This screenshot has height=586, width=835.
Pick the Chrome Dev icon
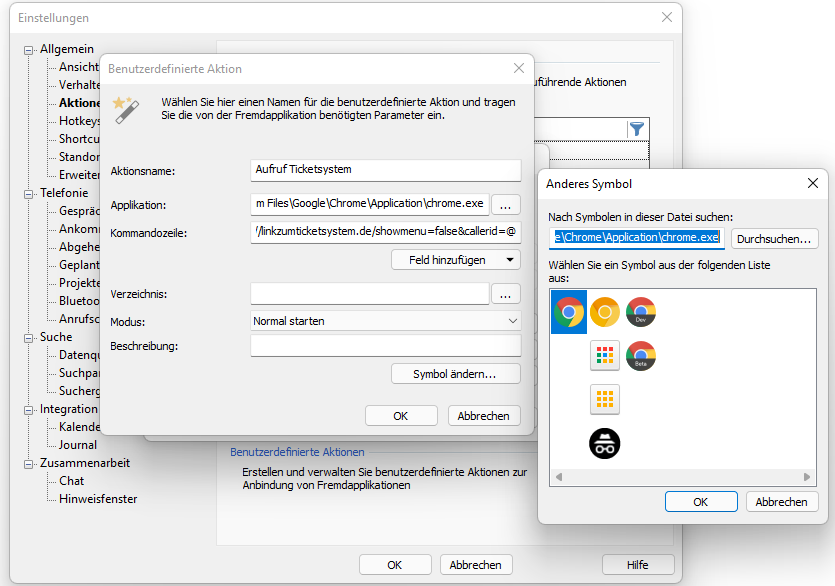tap(641, 312)
